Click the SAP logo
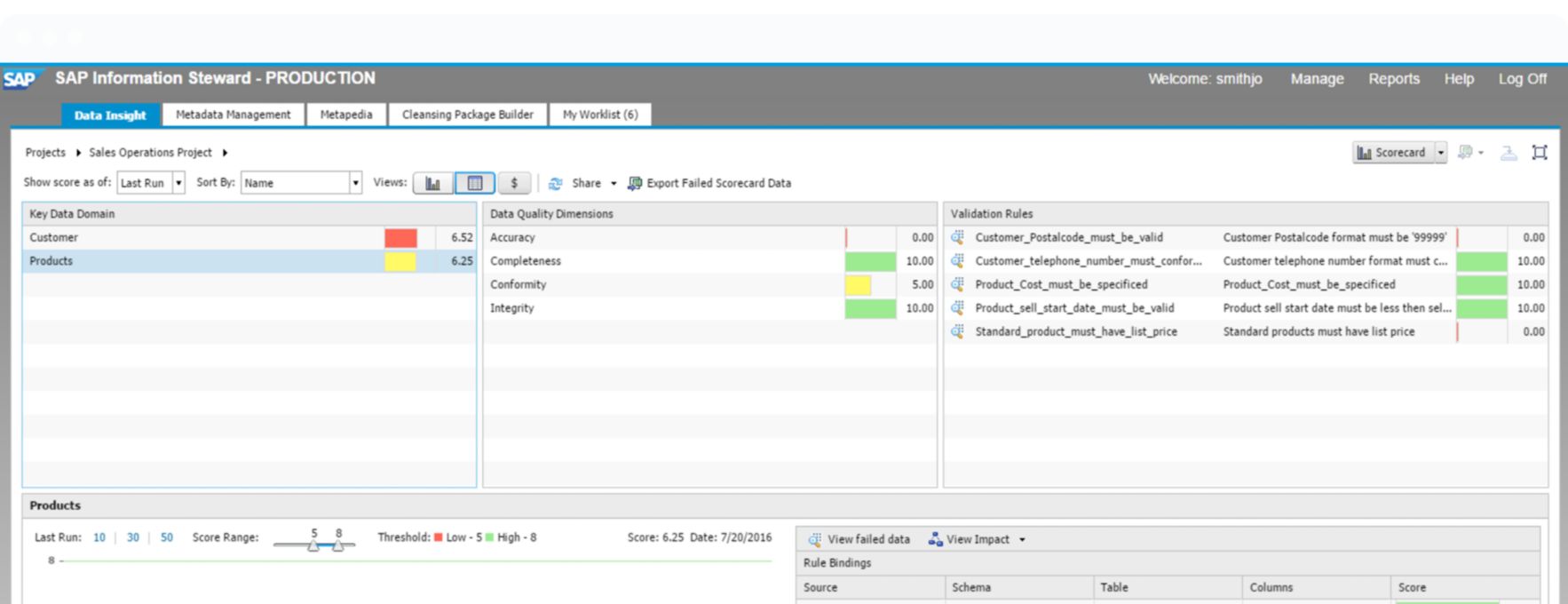Screen dimensions: 1568x604 (20, 79)
